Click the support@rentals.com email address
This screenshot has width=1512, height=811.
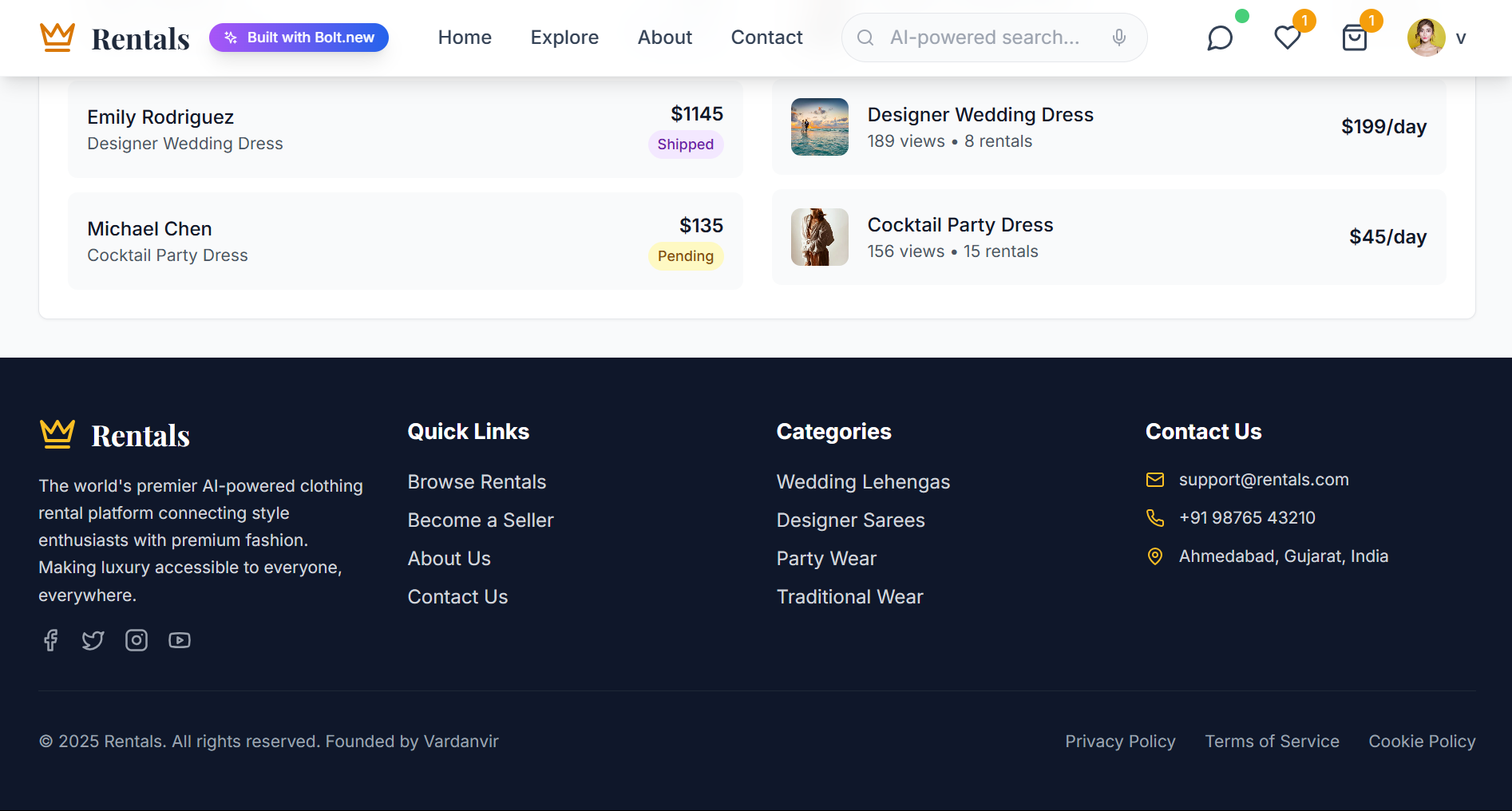[1264, 480]
